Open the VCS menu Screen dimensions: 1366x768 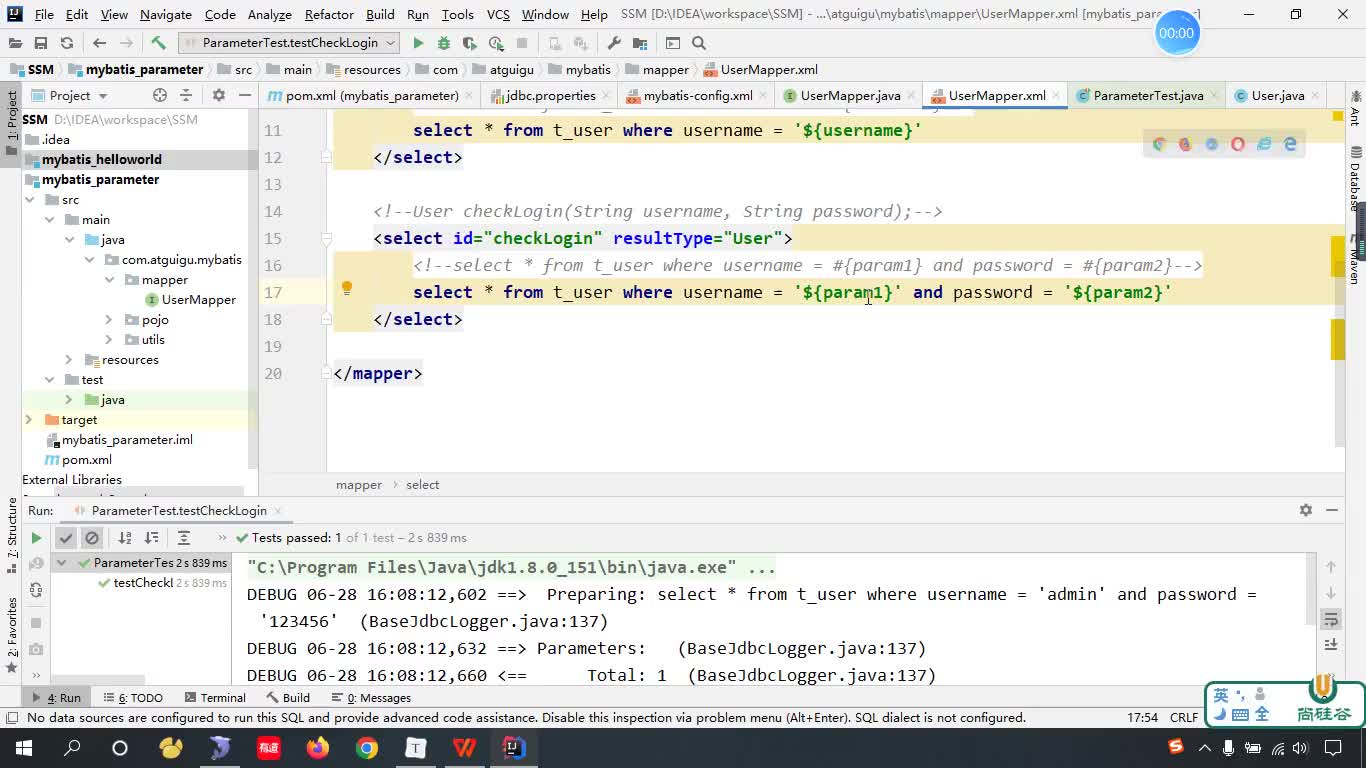(498, 14)
